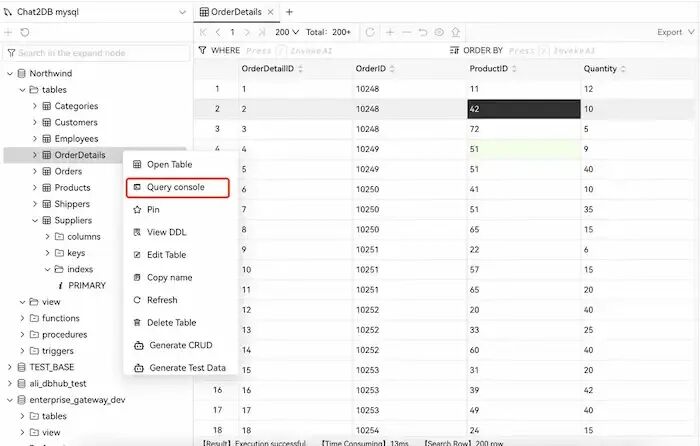700x446 pixels.
Task: Choose Edit Table from context menu
Action: [x=179, y=254]
